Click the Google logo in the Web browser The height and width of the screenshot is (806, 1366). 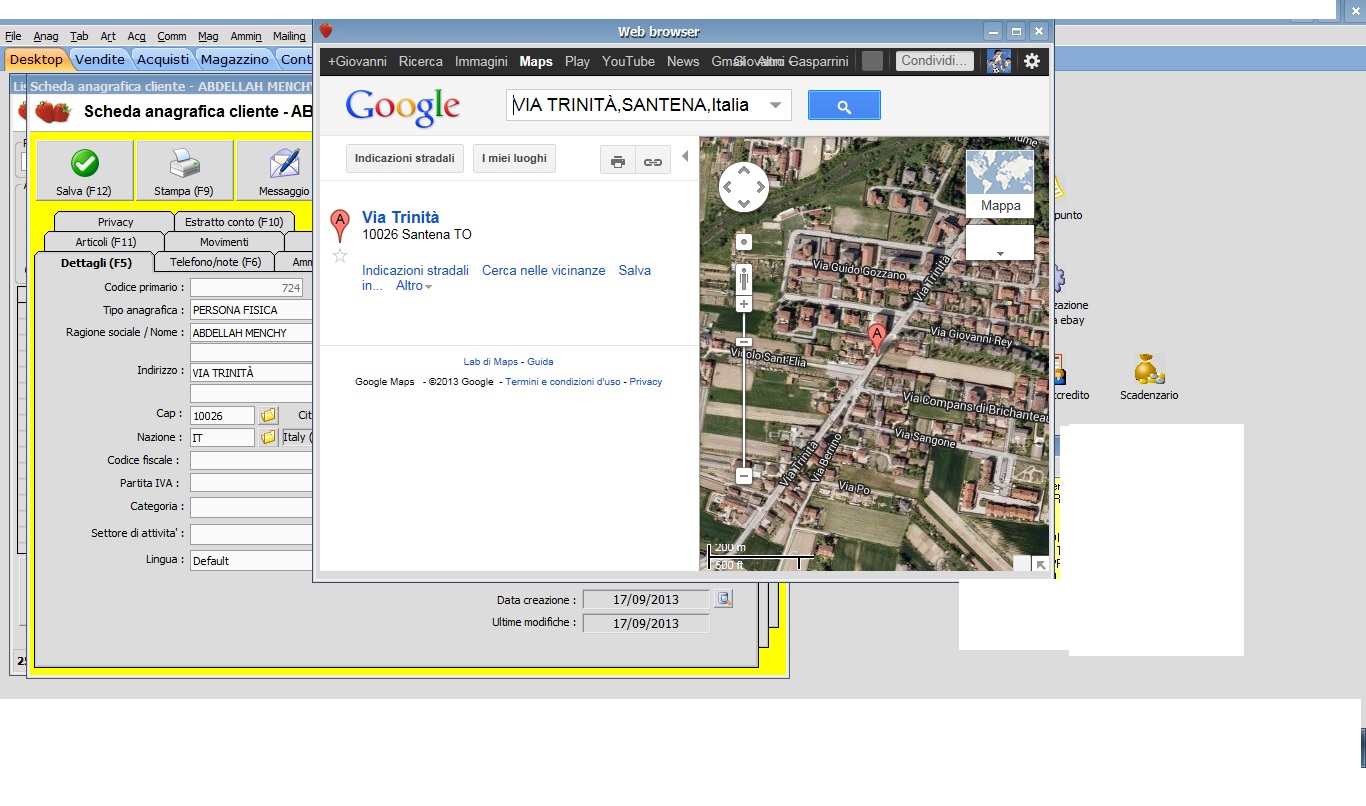coord(403,106)
